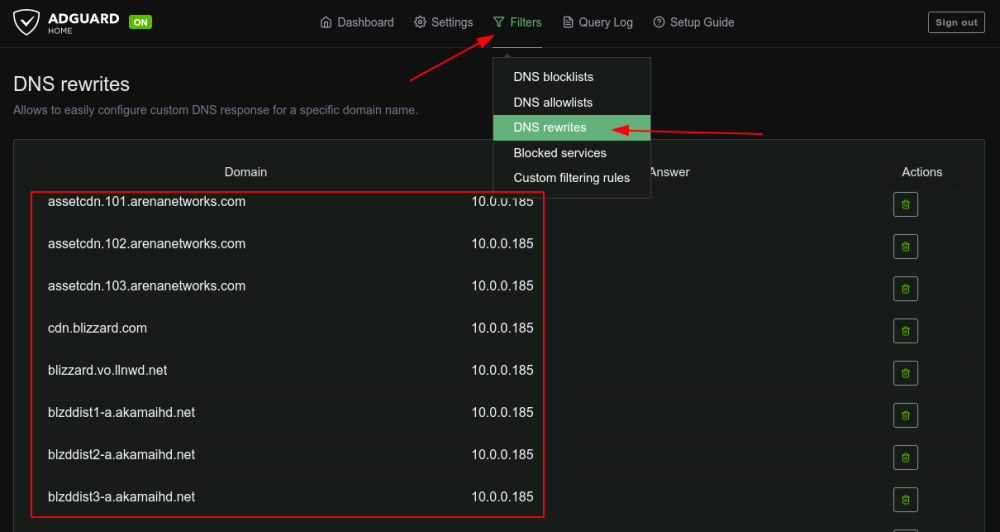Select domain cdn.blizzard.com

click(98, 328)
